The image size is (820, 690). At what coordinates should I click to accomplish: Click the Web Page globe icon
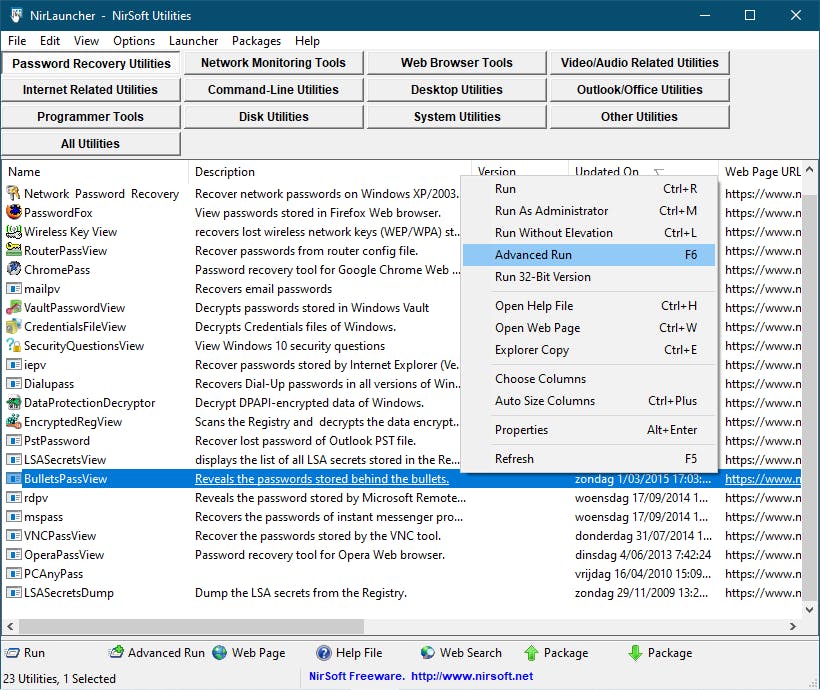pyautogui.click(x=220, y=653)
